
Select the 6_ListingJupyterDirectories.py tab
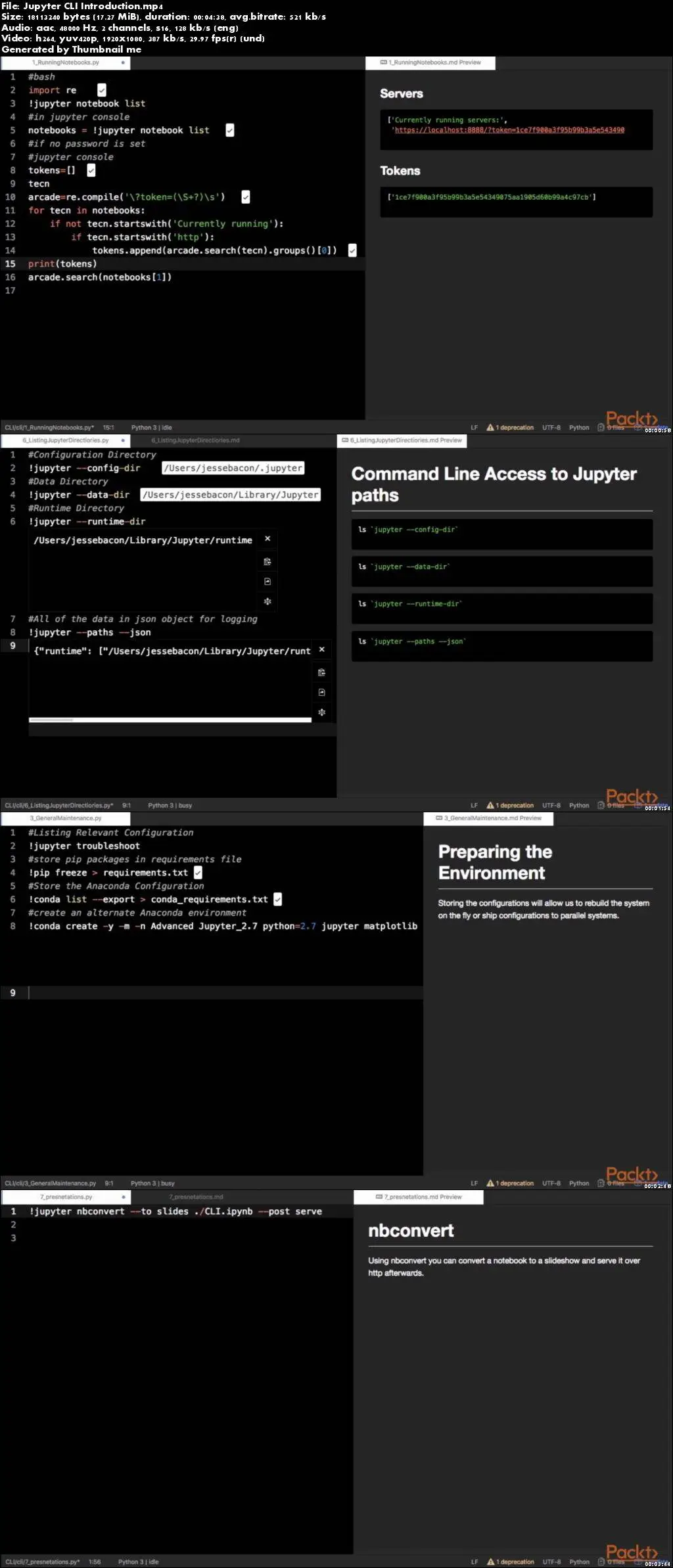66,440
